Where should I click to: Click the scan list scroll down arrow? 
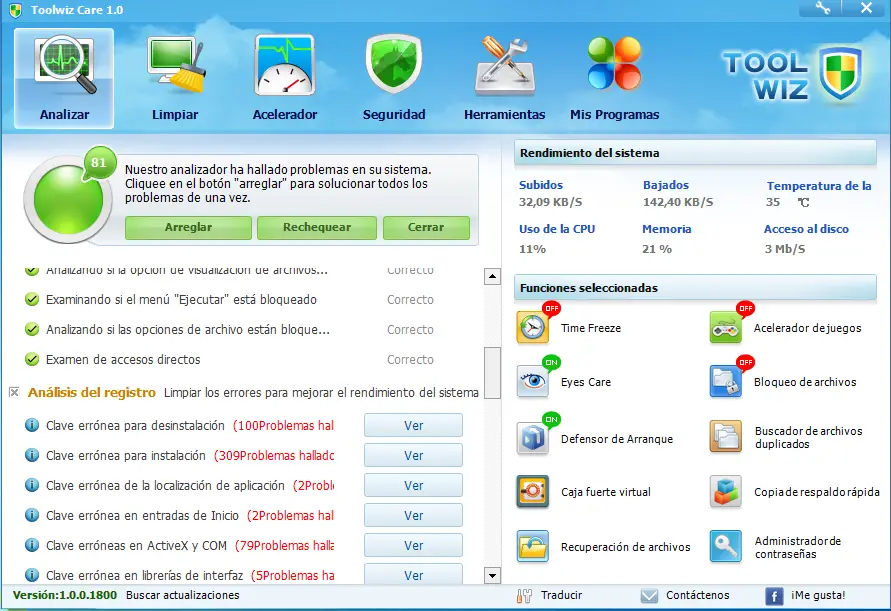pos(492,576)
